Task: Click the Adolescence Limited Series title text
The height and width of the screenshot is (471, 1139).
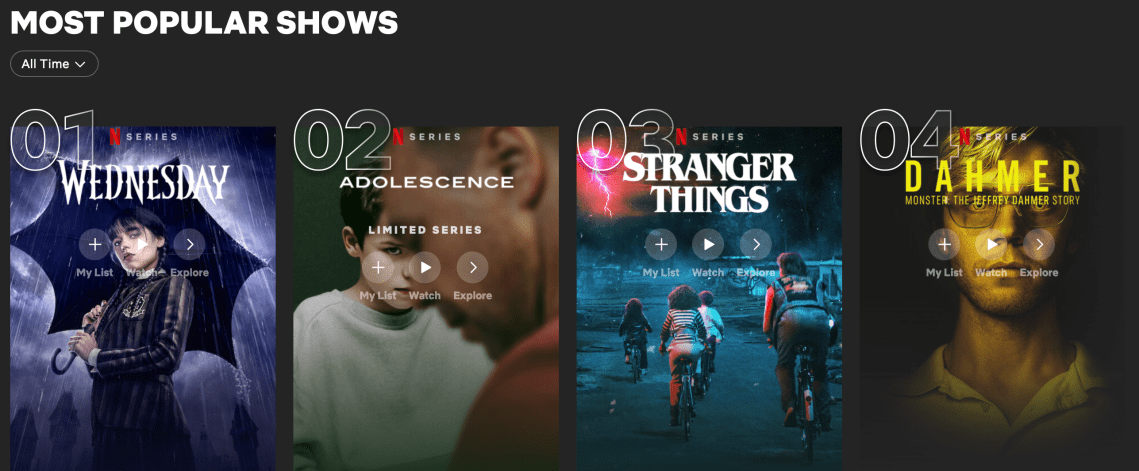Action: click(x=426, y=230)
